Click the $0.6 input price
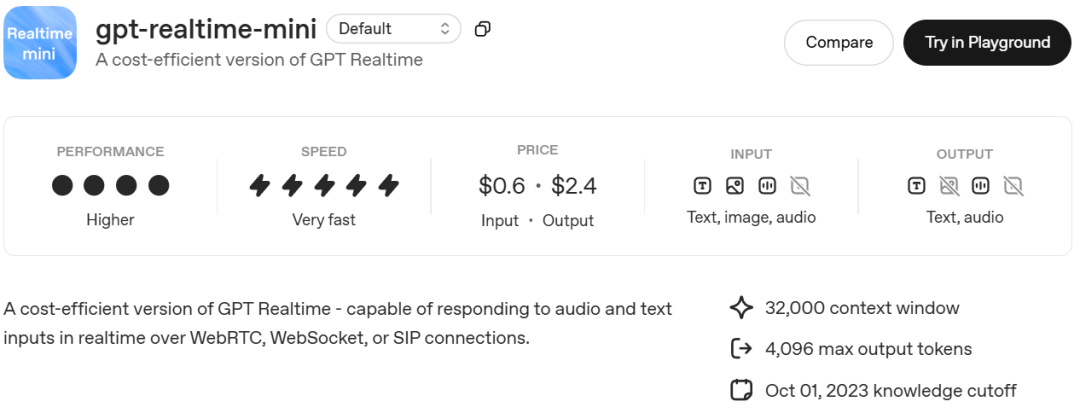Viewport: 1080px width, 413px height. point(501,186)
